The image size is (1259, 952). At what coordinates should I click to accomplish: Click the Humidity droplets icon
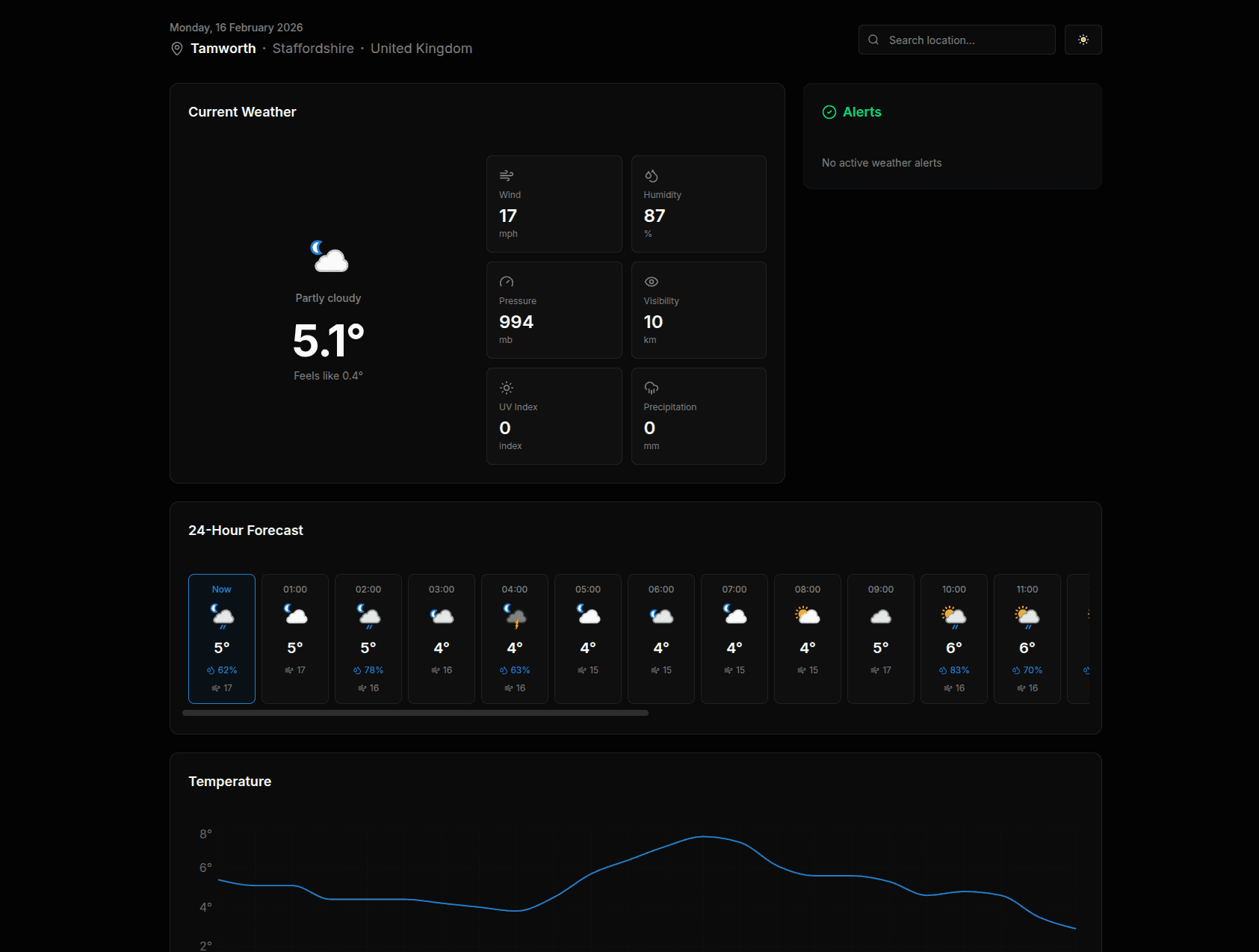pyautogui.click(x=651, y=175)
